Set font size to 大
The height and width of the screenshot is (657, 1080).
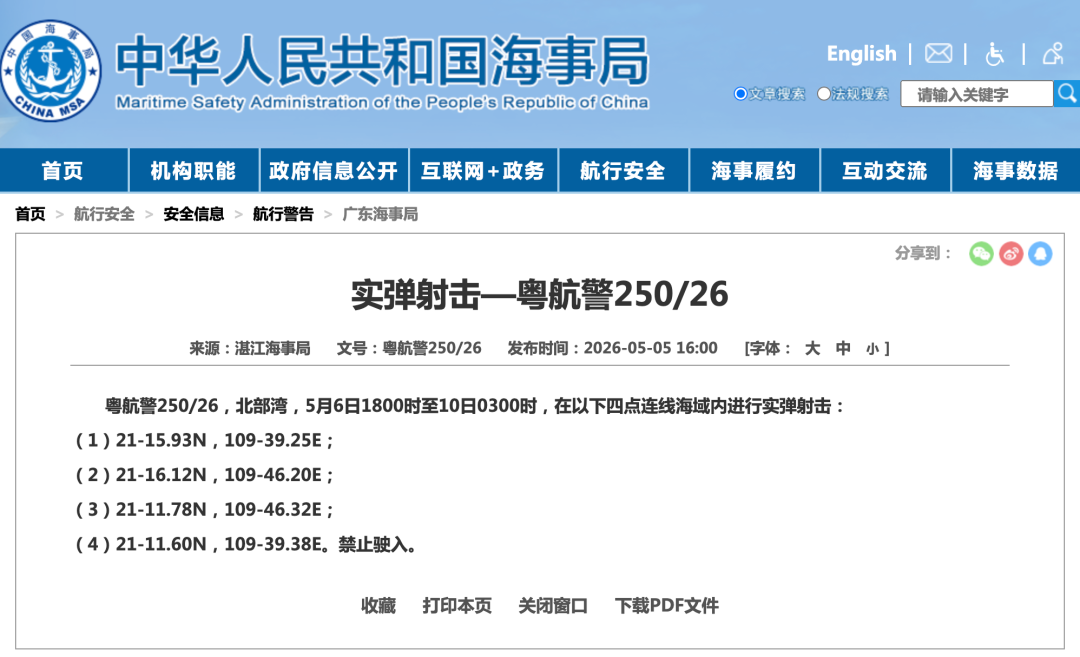click(x=813, y=348)
